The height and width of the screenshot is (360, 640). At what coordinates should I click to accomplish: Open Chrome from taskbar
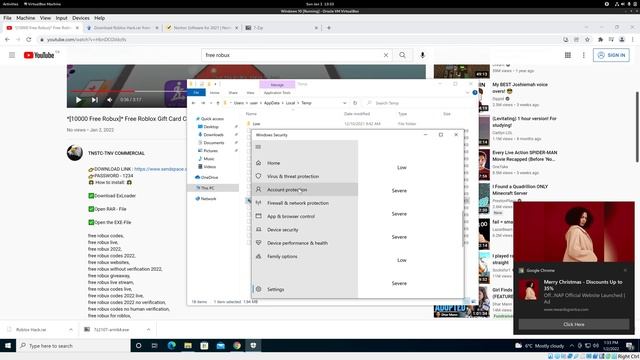[237, 346]
